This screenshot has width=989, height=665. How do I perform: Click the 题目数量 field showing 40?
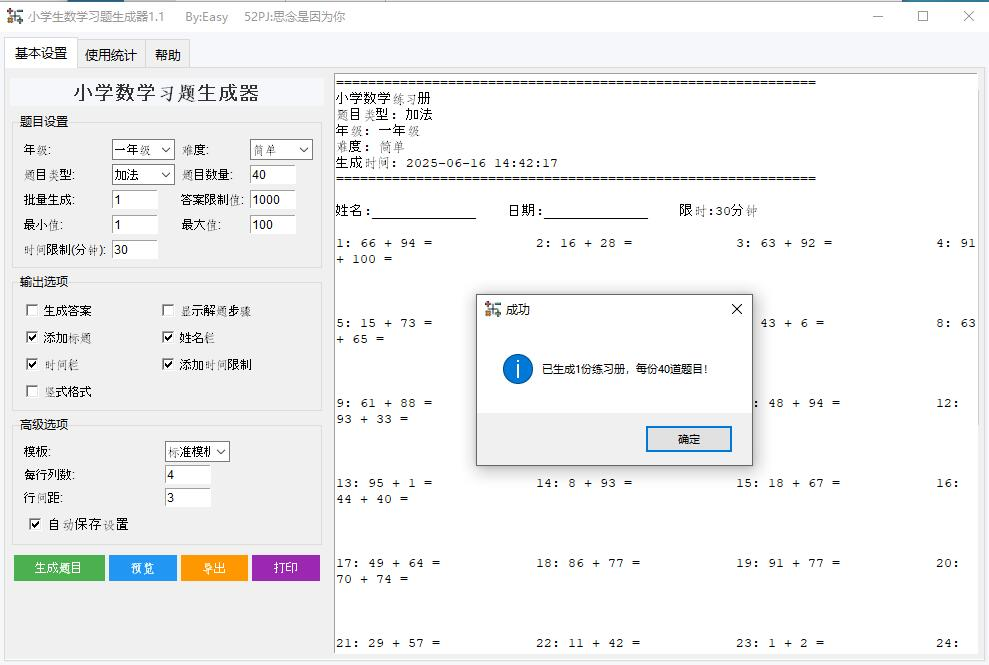click(x=272, y=175)
